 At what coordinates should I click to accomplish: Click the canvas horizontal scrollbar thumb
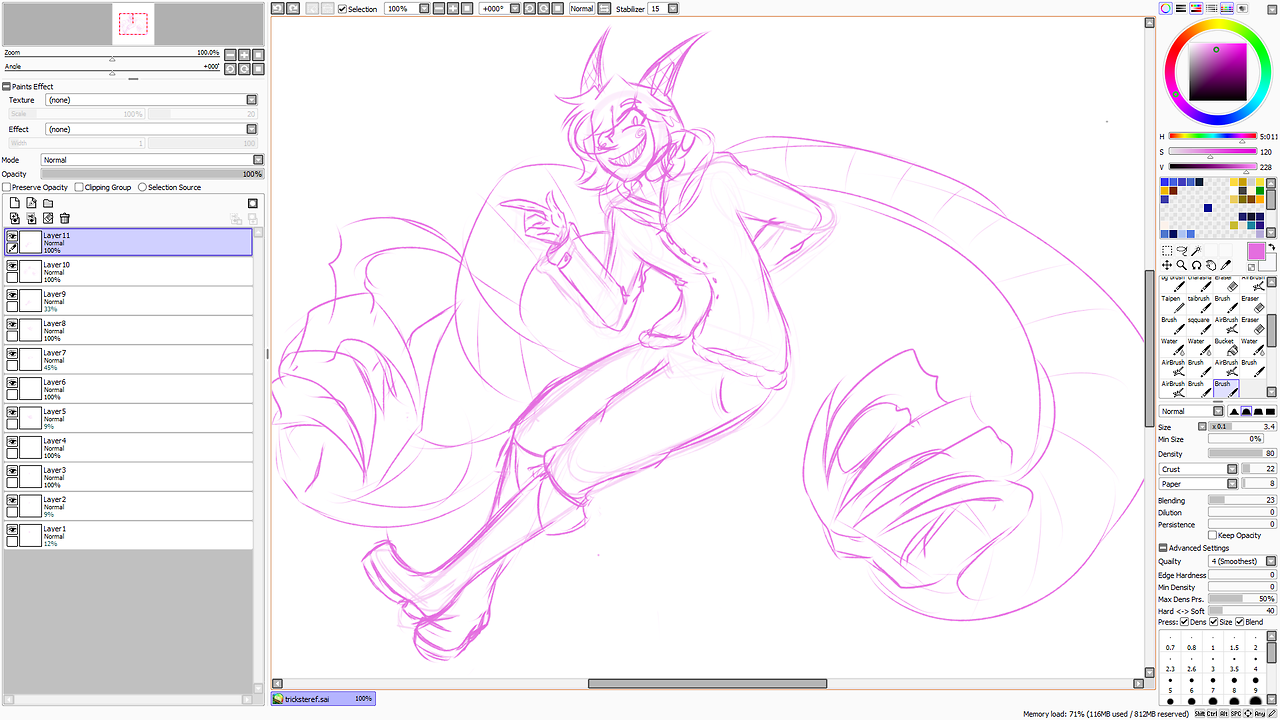pyautogui.click(x=707, y=684)
